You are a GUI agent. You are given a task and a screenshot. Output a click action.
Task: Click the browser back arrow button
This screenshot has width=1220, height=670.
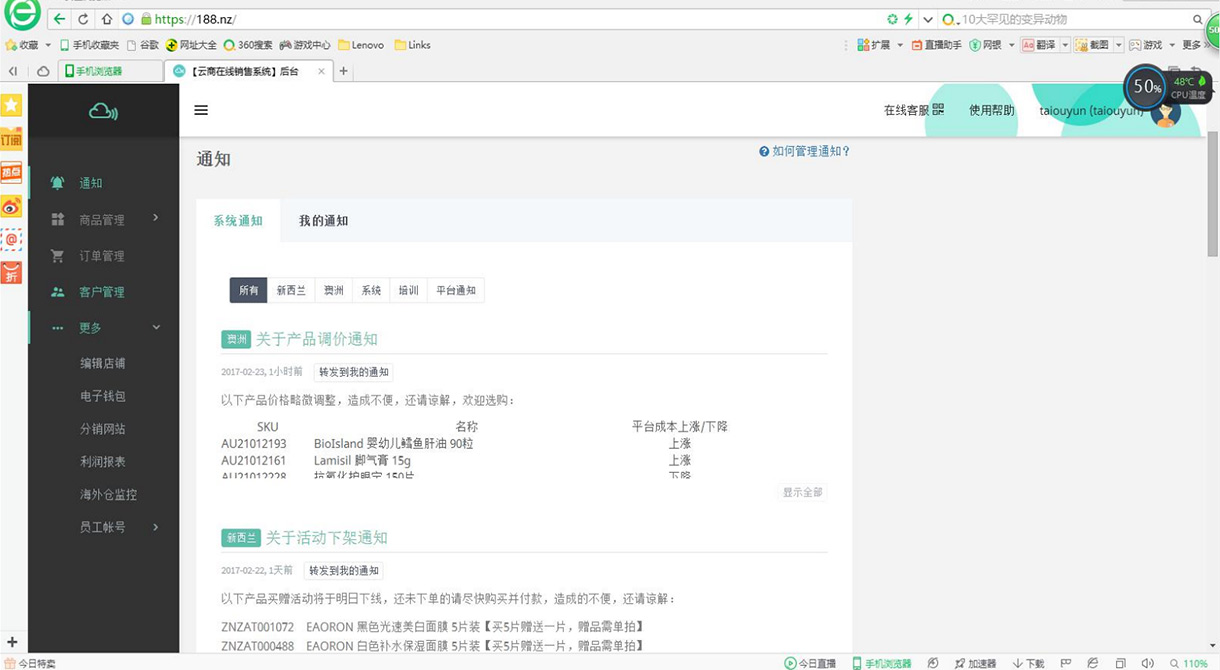[60, 19]
